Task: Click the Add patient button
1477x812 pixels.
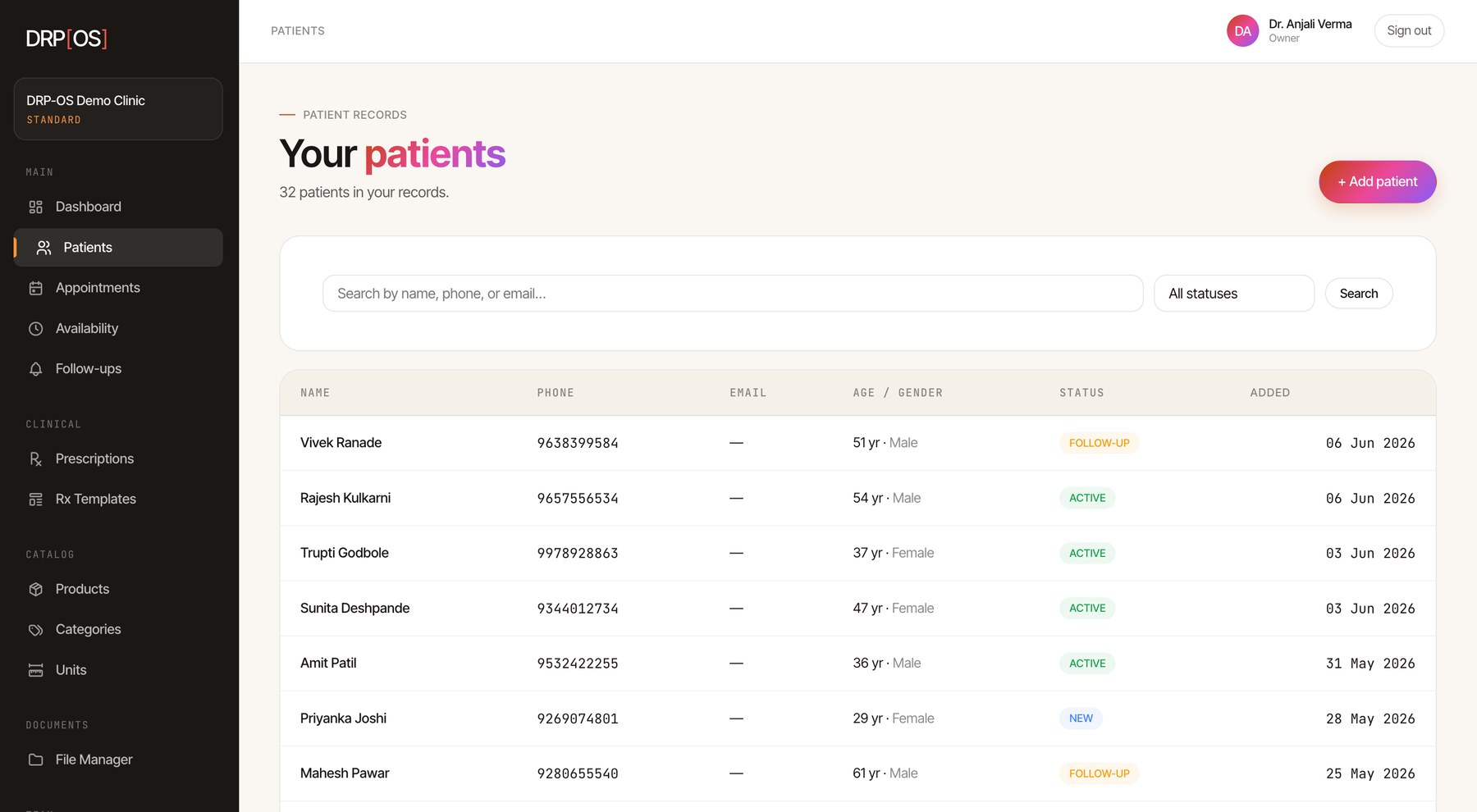Action: 1378,182
